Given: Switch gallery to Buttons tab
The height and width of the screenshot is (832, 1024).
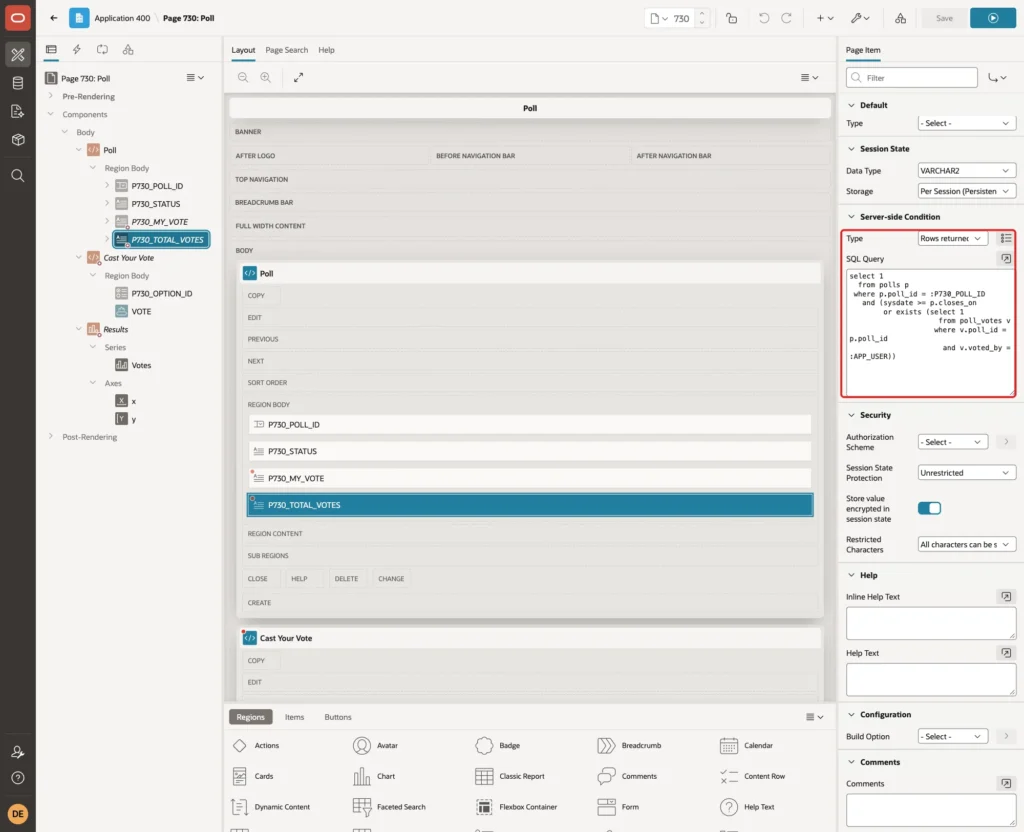Looking at the screenshot, I should coord(338,717).
